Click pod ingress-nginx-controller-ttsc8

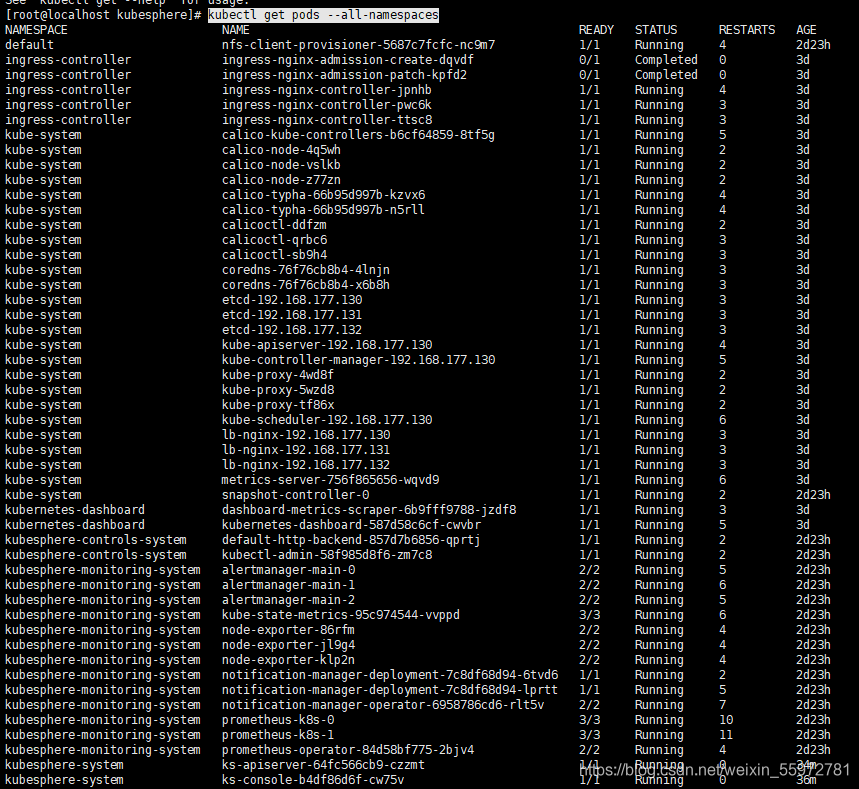[327, 119]
